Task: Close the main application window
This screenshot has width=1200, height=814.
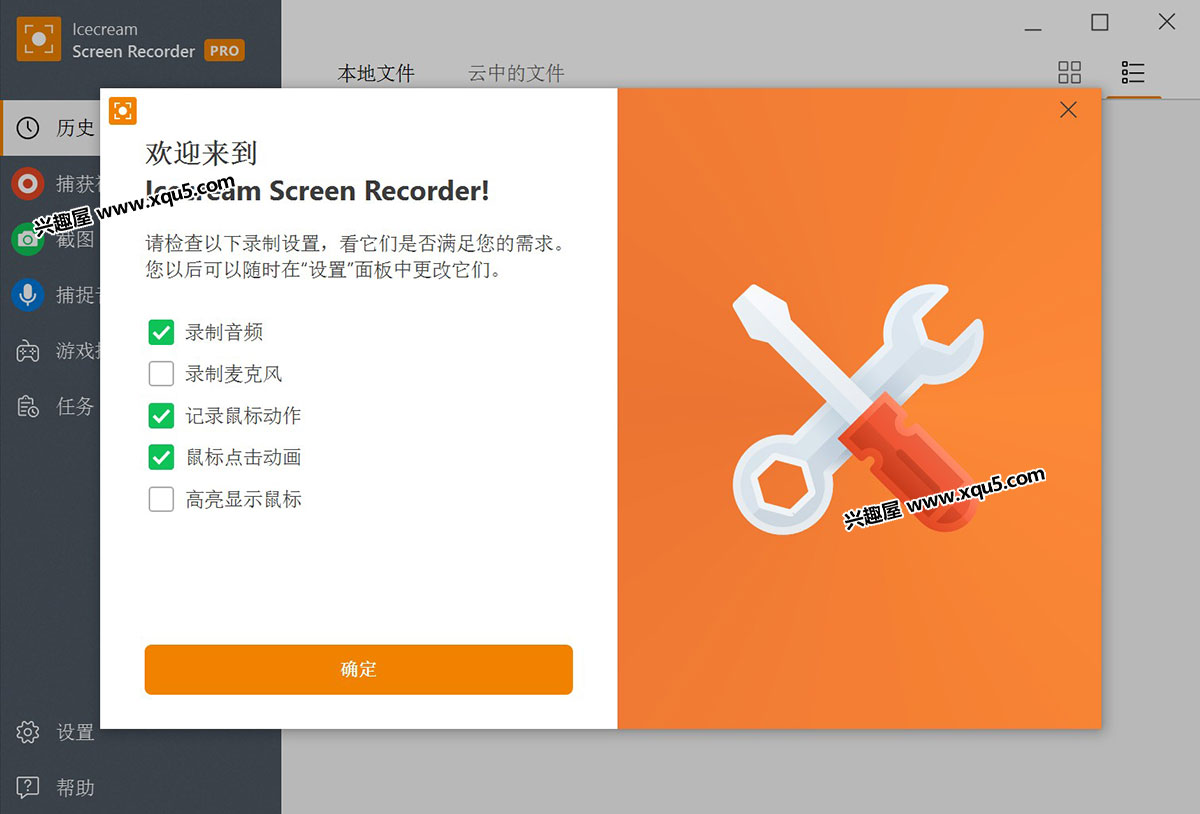Action: point(1167,22)
